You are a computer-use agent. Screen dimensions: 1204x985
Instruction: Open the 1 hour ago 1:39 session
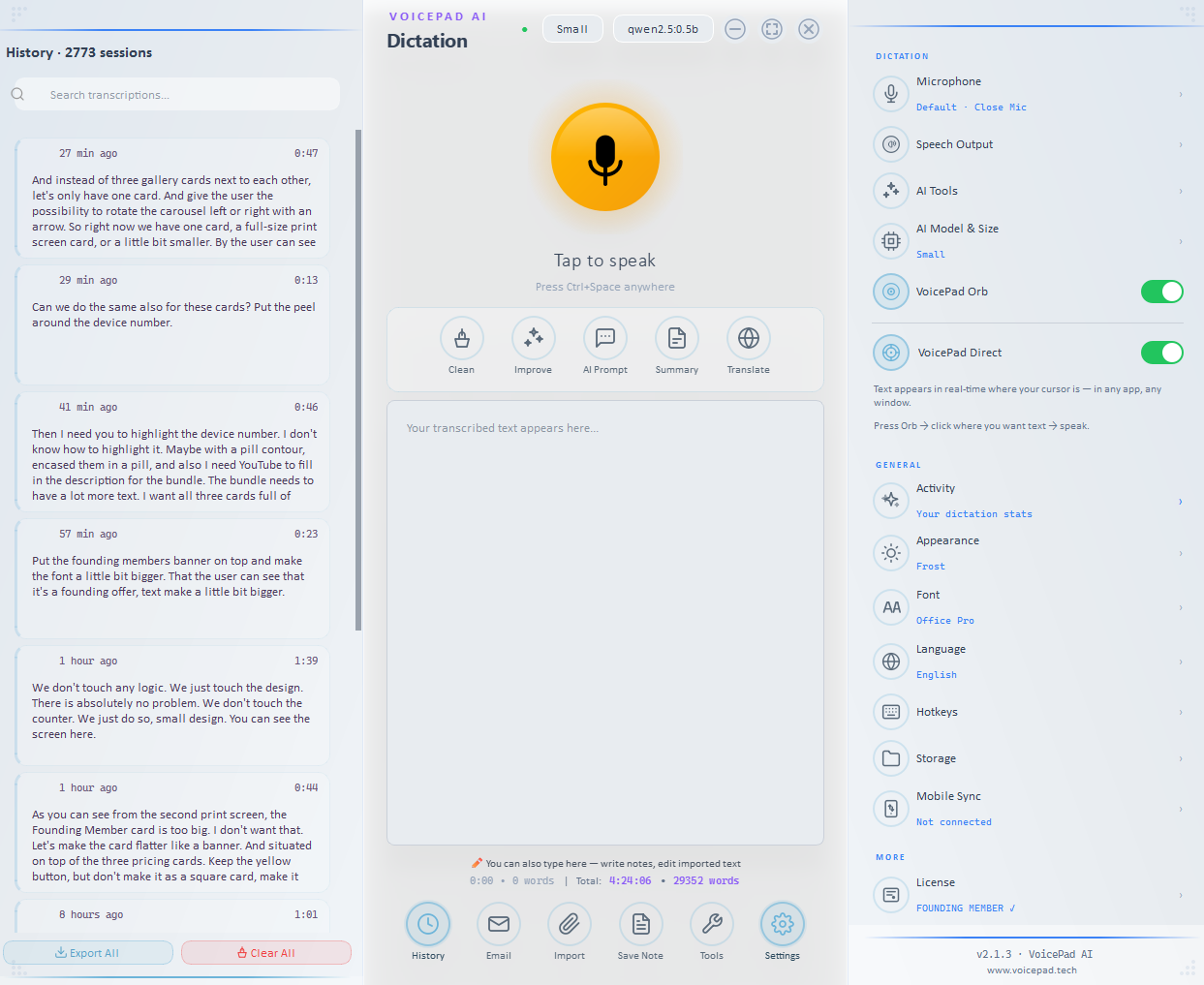tap(172, 705)
